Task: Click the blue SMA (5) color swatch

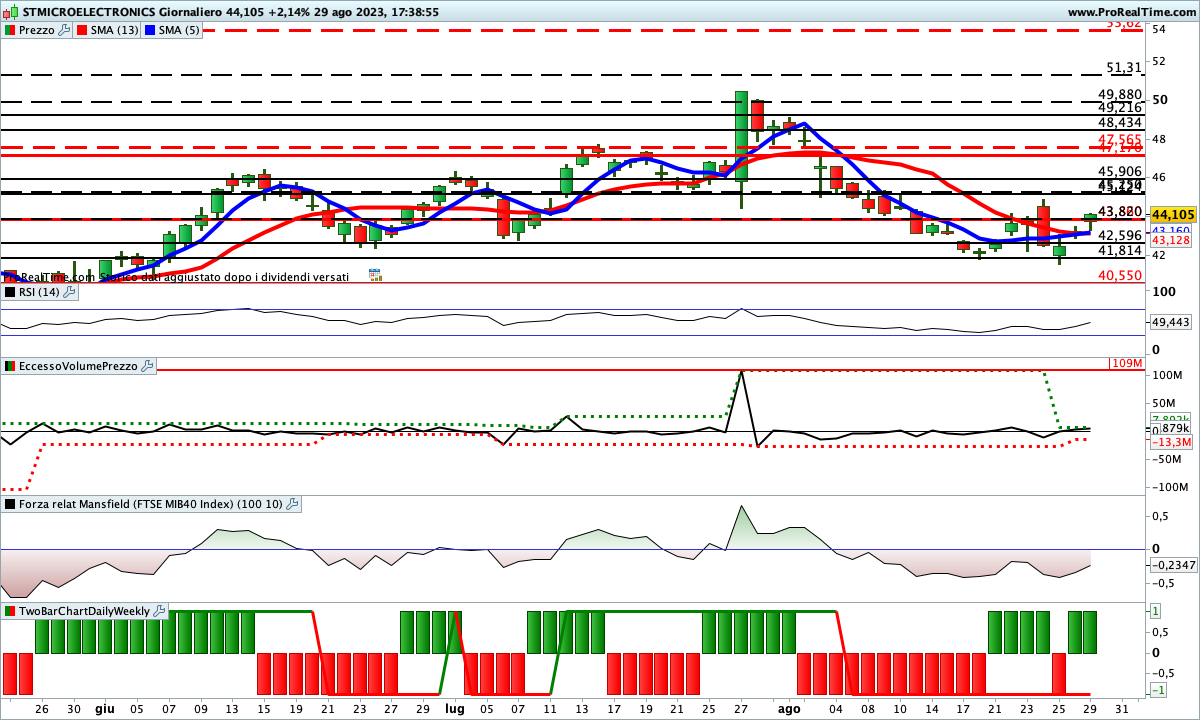Action: [x=150, y=30]
